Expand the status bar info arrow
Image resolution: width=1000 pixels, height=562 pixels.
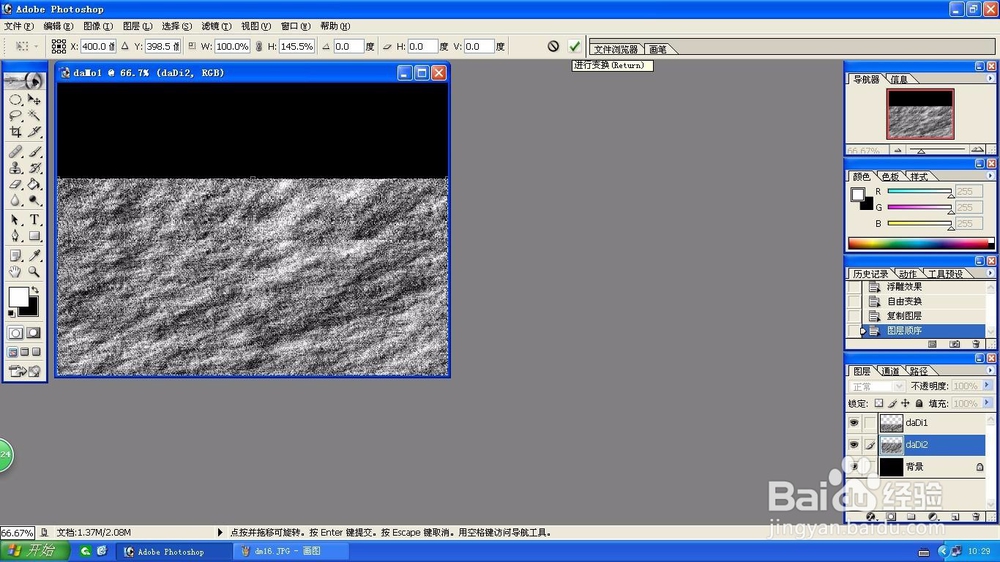coord(220,532)
